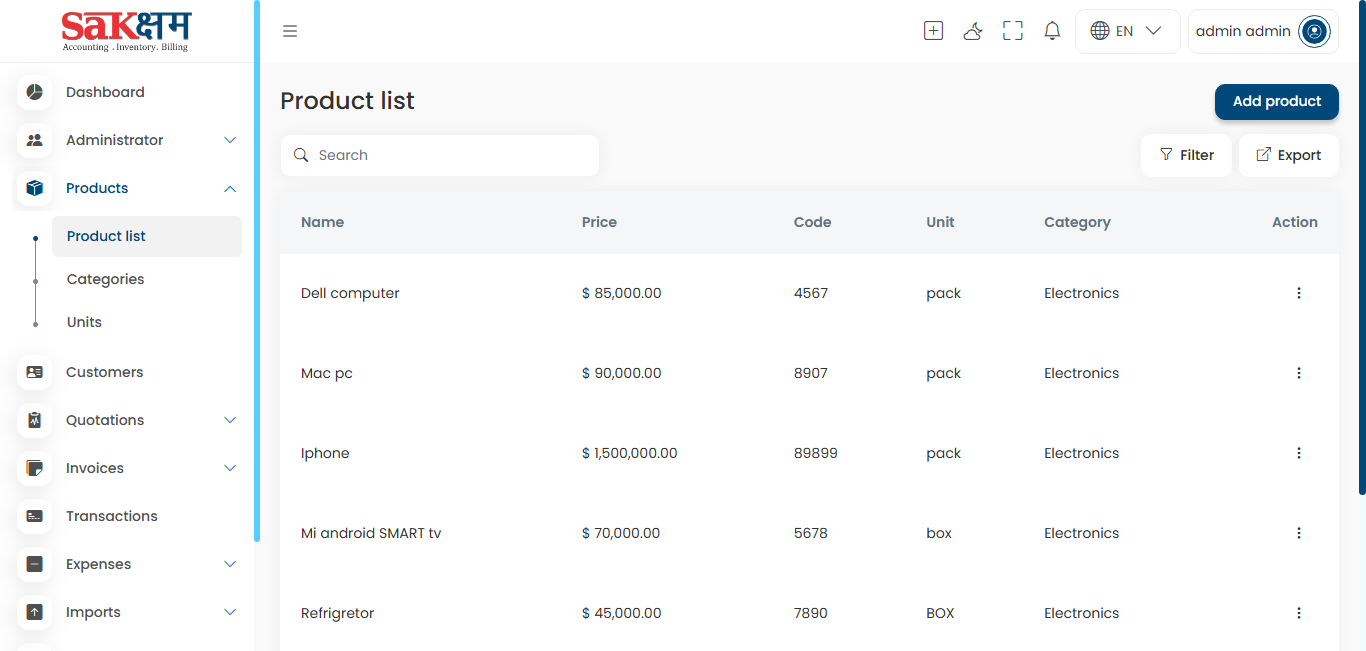Screen dimensions: 1366x651
Task: Click the Customers sidebar icon
Action: tap(35, 372)
